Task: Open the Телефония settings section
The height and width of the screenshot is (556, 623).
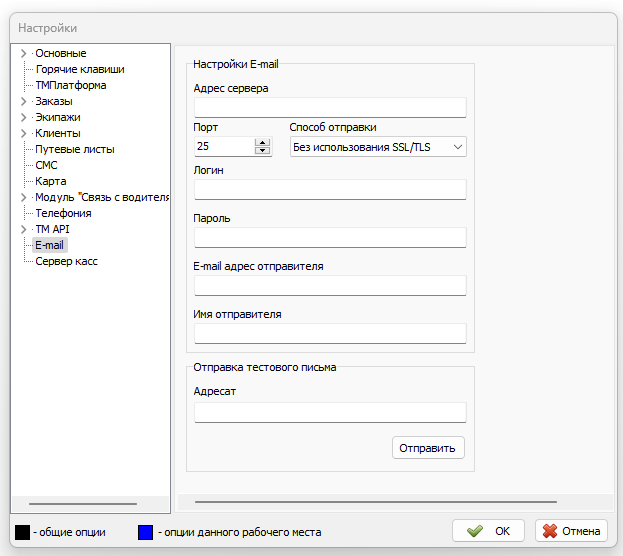Action: [x=63, y=213]
